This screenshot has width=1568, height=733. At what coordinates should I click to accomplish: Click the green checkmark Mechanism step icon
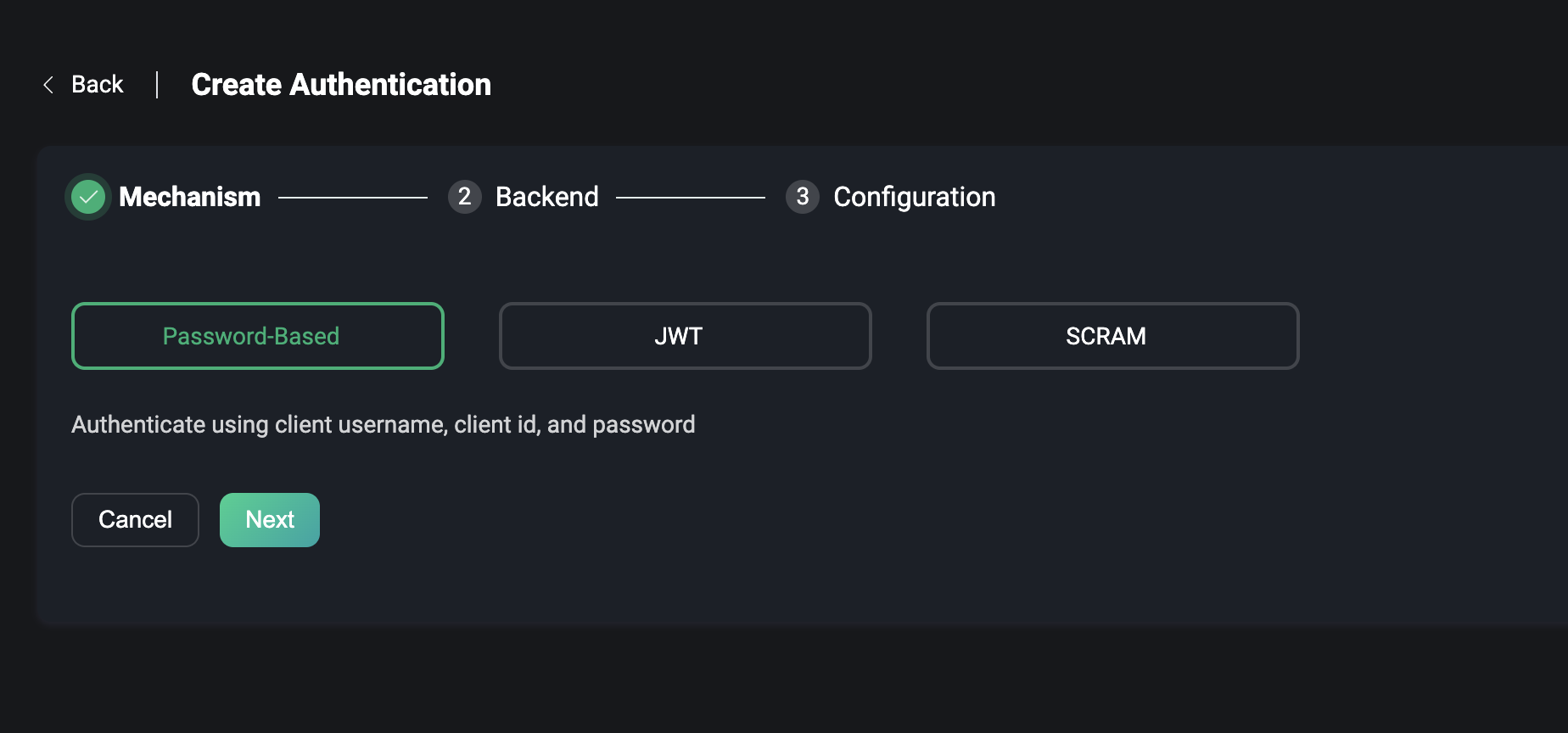pyautogui.click(x=88, y=198)
